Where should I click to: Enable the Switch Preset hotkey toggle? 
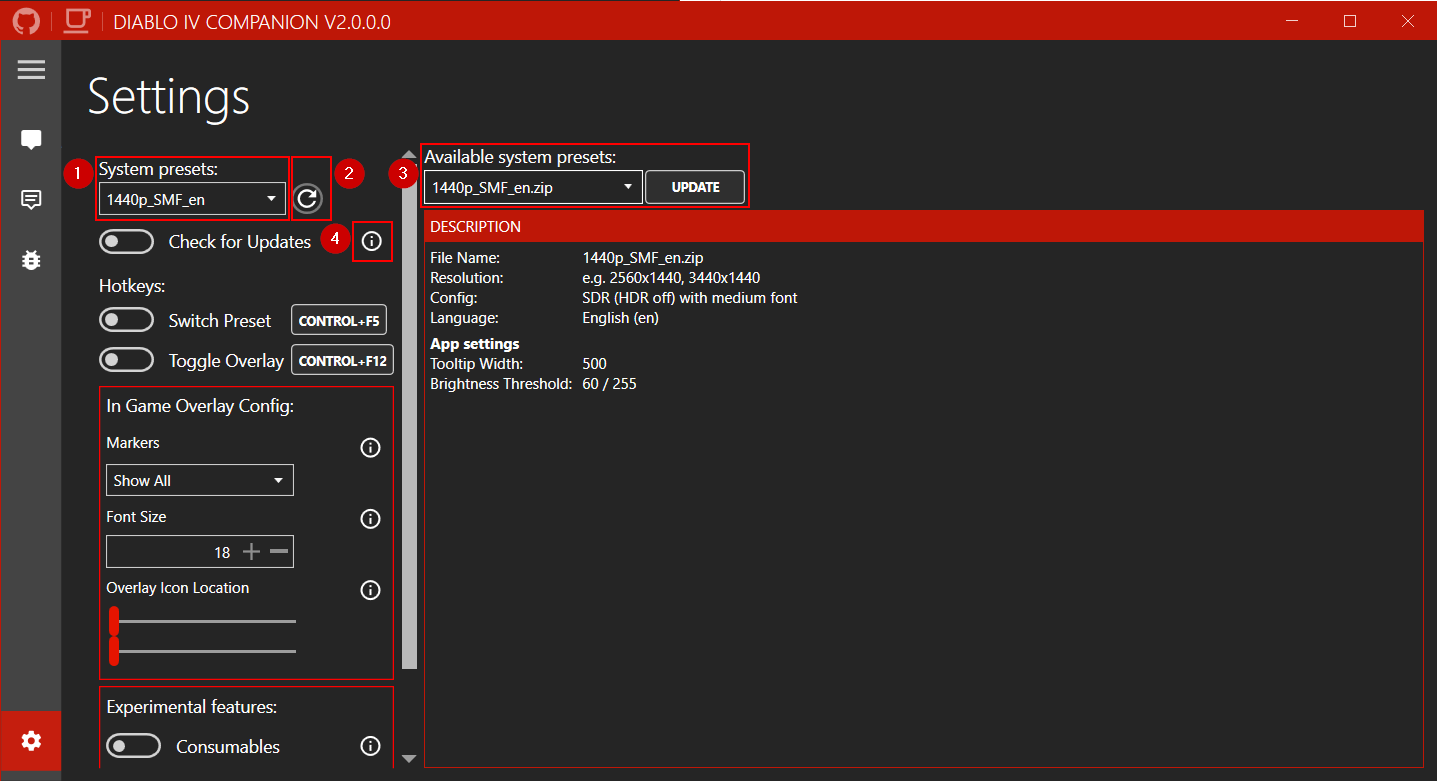(x=127, y=320)
